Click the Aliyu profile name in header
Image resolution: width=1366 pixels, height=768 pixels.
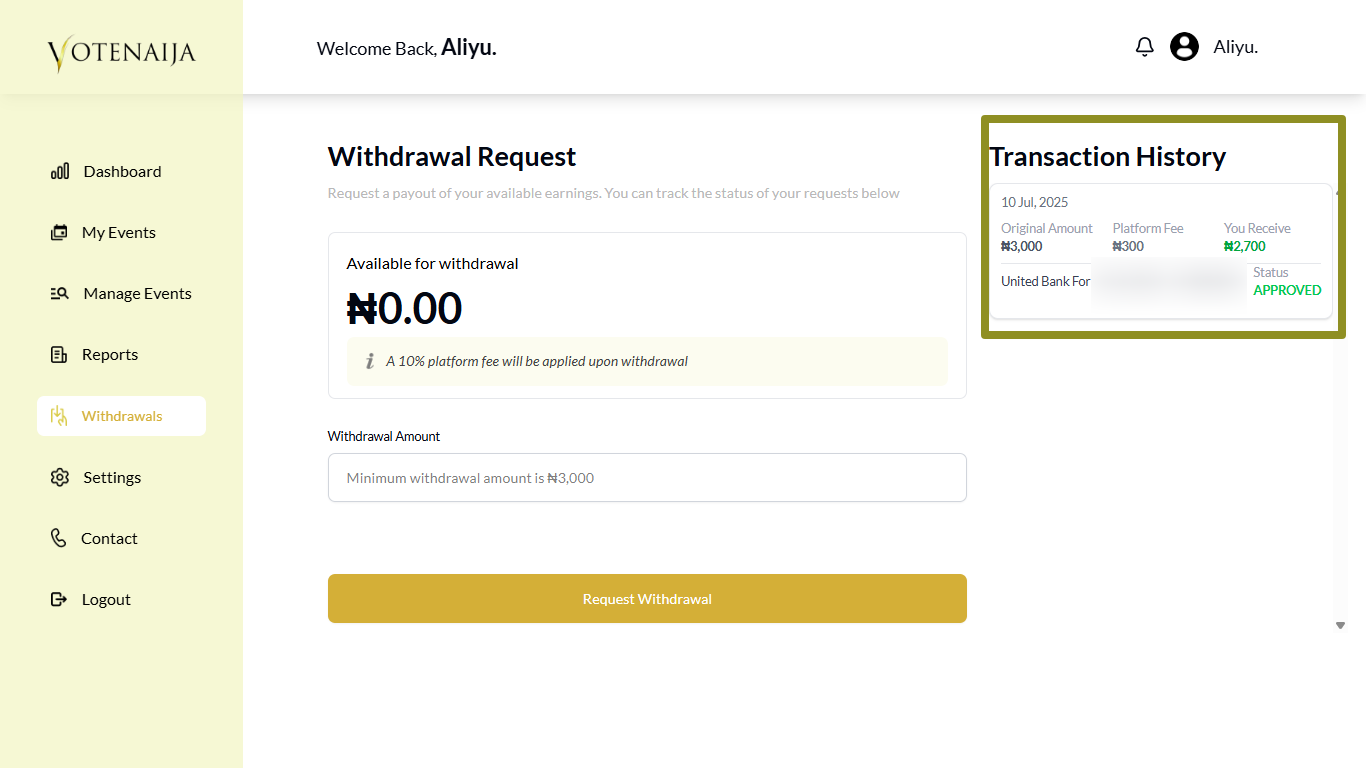click(1235, 47)
